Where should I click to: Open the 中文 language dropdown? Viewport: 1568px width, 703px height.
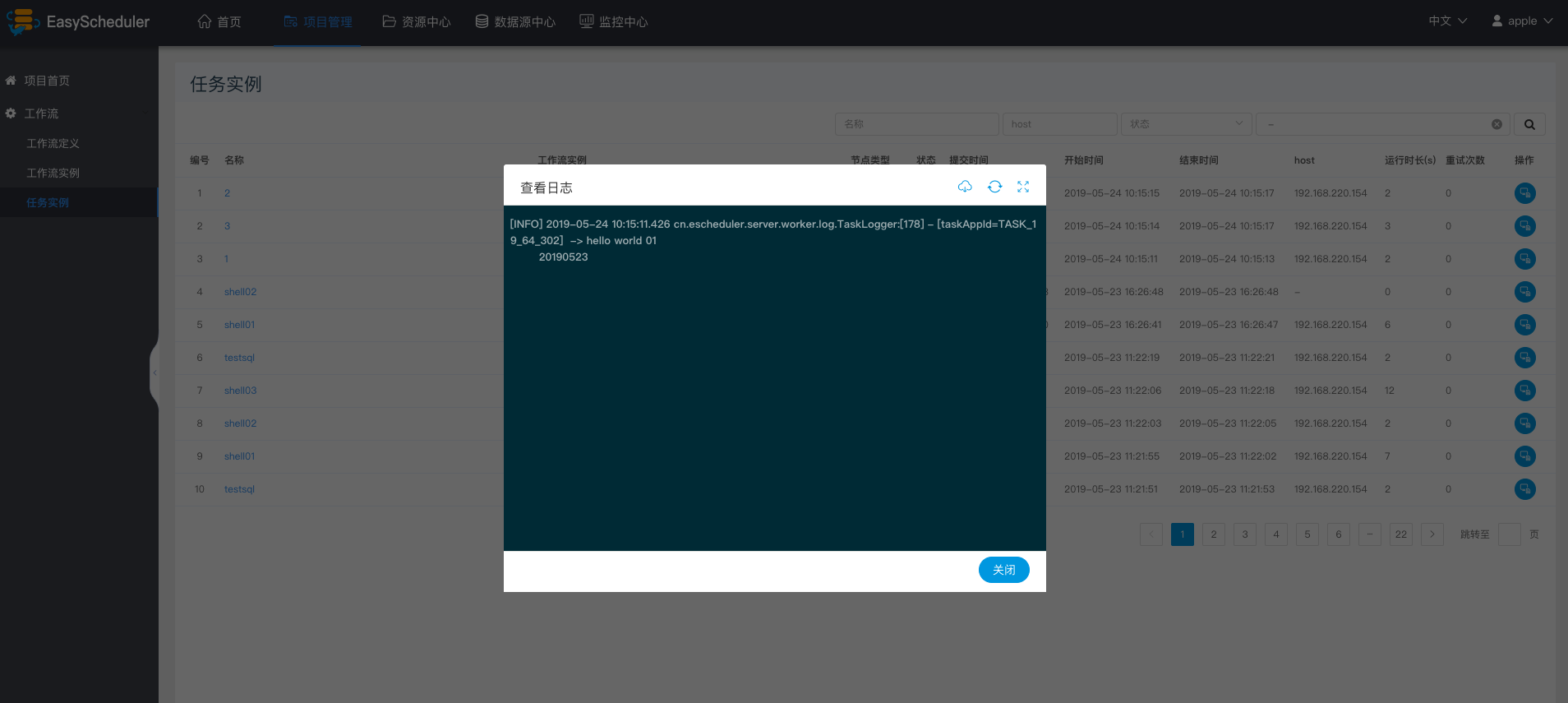click(1447, 21)
